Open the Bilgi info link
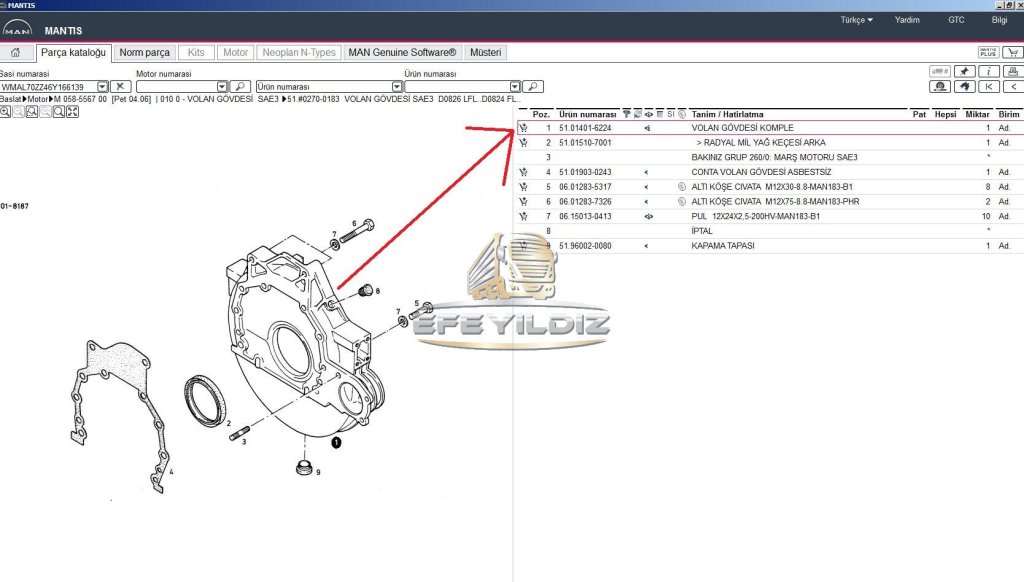This screenshot has height=582, width=1024. point(999,20)
